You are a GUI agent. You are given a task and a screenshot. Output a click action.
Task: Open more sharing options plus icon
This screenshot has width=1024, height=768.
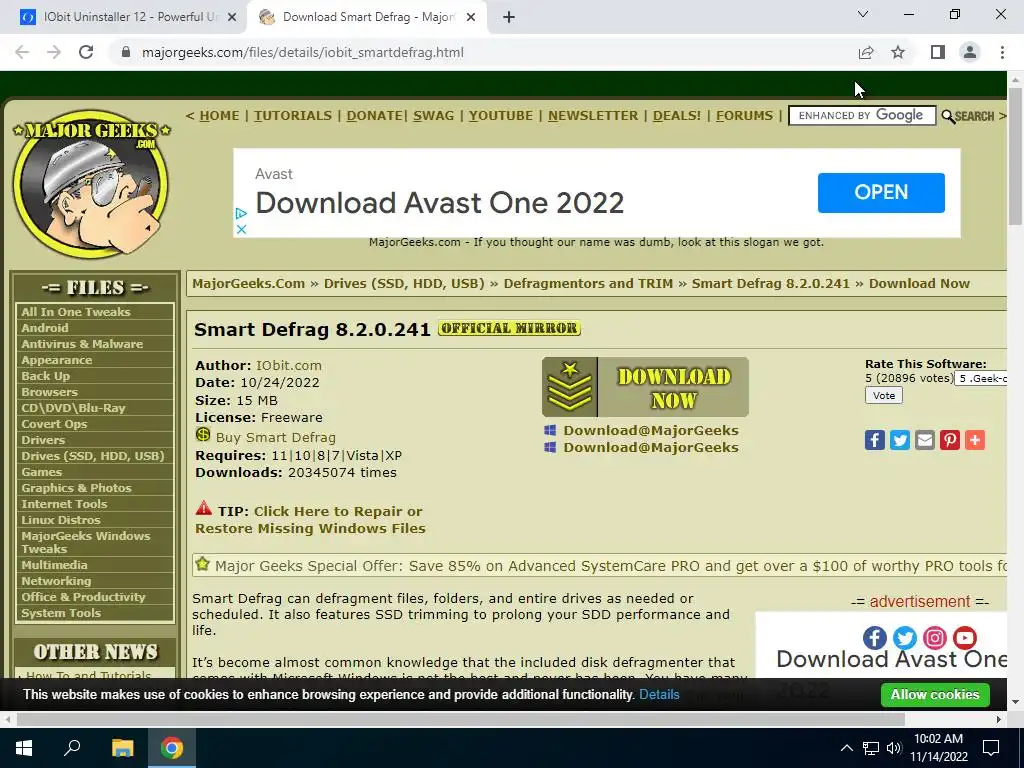[x=974, y=440]
